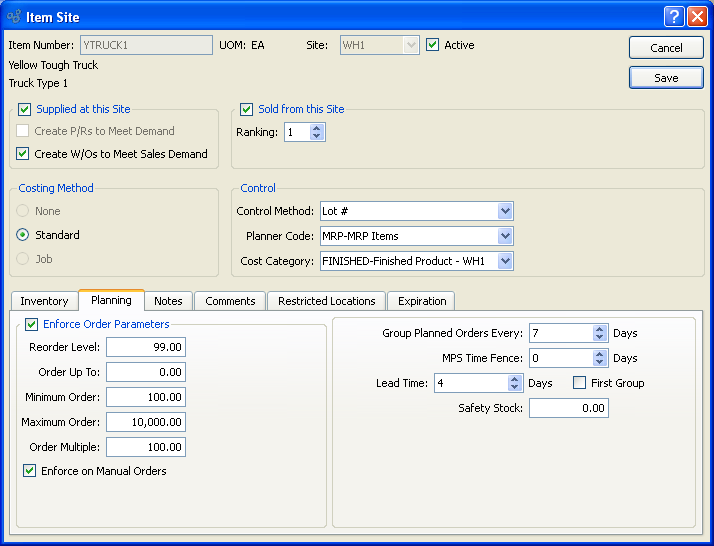Click the Cancel button
Image resolution: width=714 pixels, height=546 pixels.
click(x=666, y=48)
